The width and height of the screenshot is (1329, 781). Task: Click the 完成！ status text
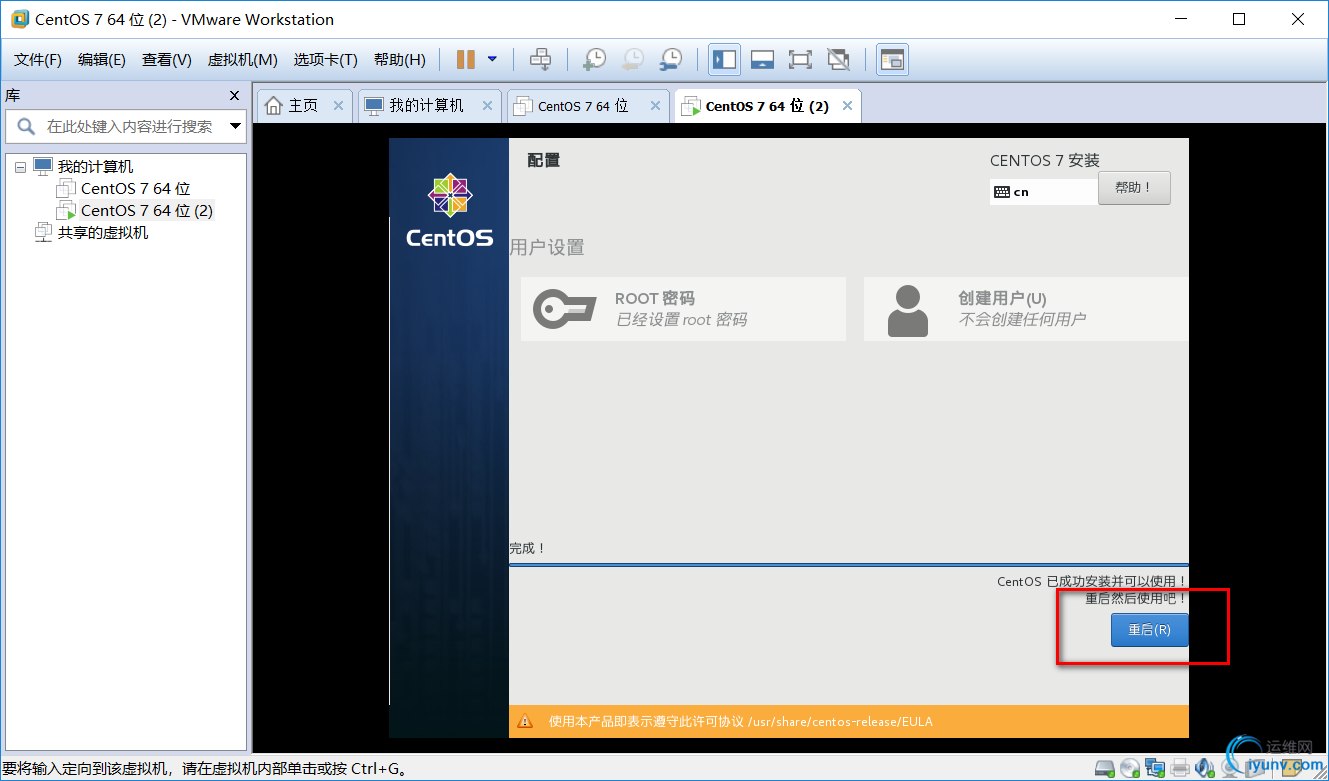(x=528, y=548)
